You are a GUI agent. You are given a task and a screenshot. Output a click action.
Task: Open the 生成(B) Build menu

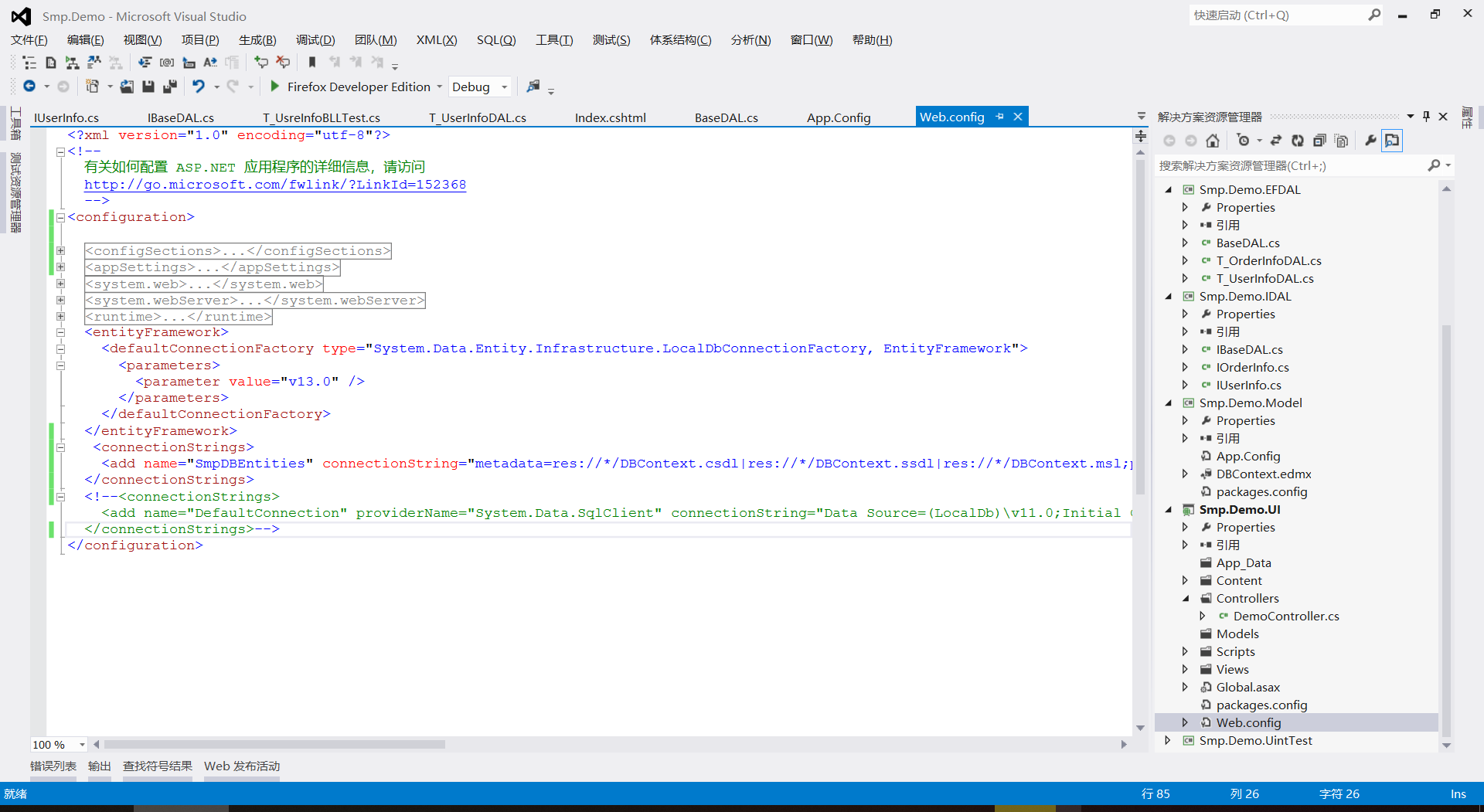(257, 39)
